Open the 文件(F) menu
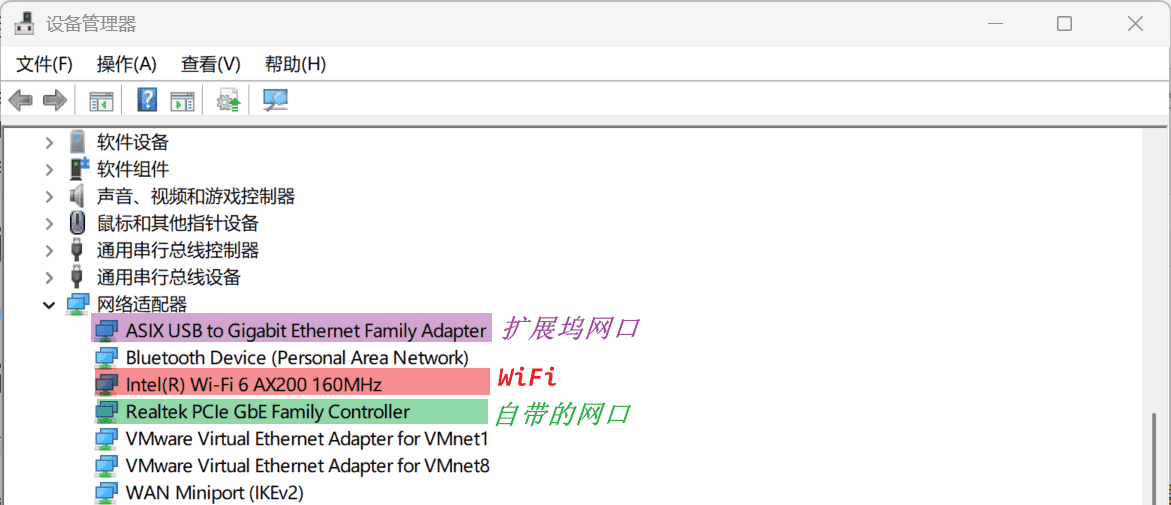The image size is (1171, 505). pyautogui.click(x=45, y=64)
